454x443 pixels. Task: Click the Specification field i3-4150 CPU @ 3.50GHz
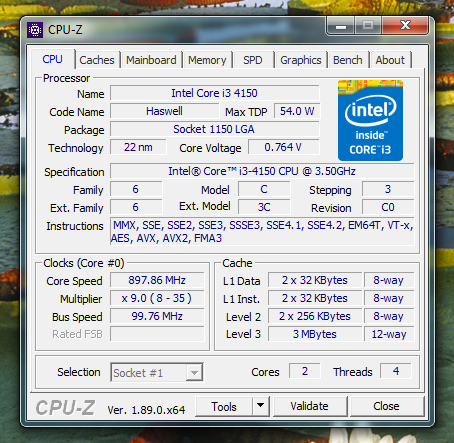click(262, 171)
